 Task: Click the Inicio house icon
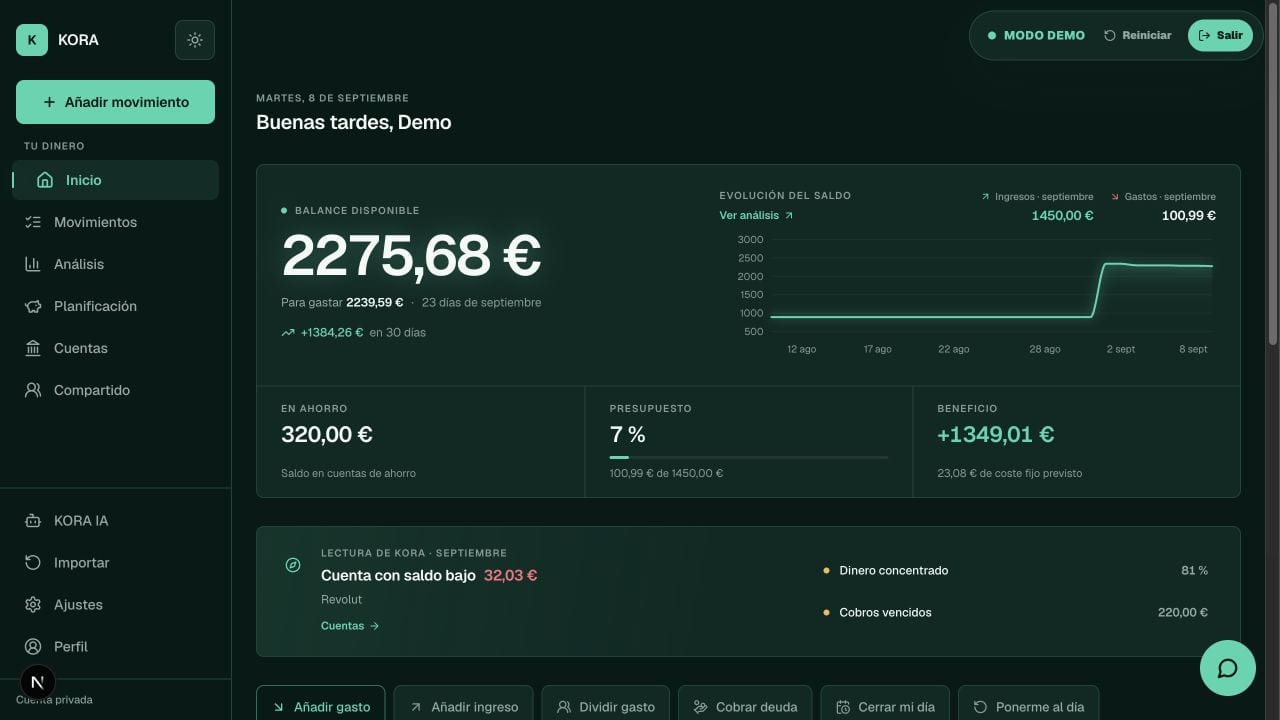[45, 180]
